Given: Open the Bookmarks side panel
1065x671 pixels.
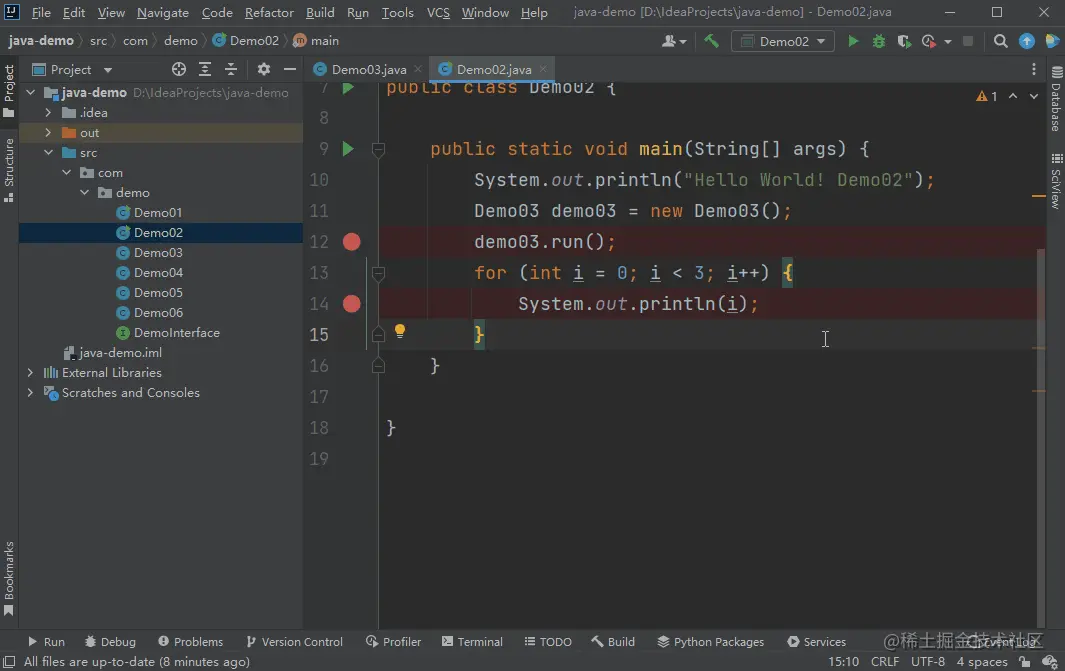Looking at the screenshot, I should [x=9, y=578].
